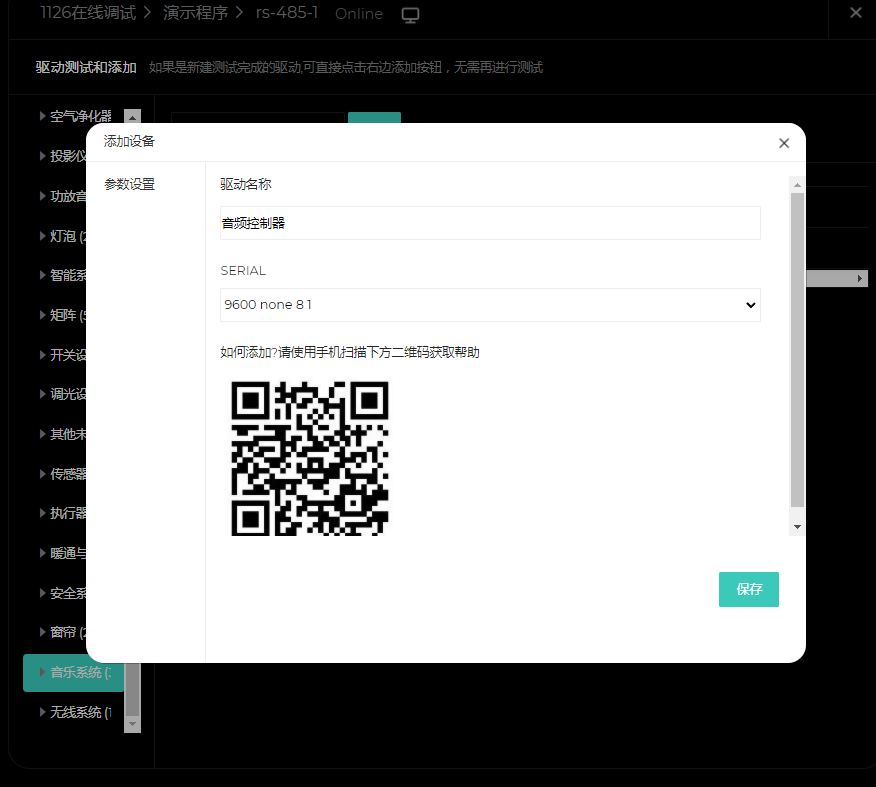This screenshot has width=876, height=787.
Task: Click the 驱动名称 input field
Action: pyautogui.click(x=490, y=223)
